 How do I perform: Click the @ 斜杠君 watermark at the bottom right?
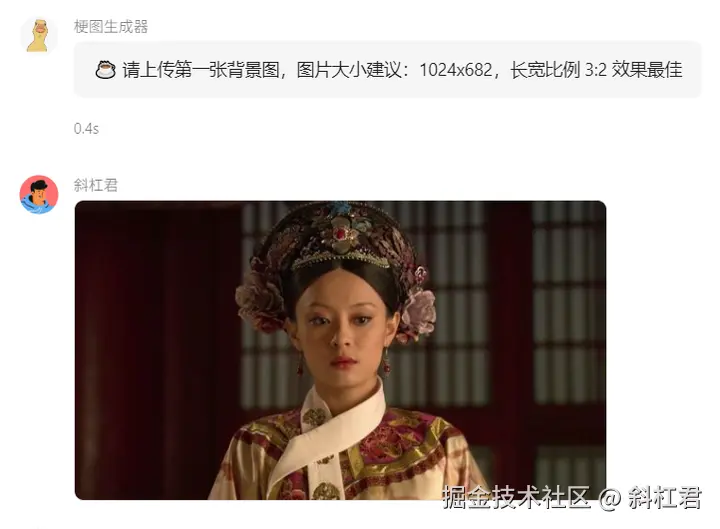coord(651,497)
